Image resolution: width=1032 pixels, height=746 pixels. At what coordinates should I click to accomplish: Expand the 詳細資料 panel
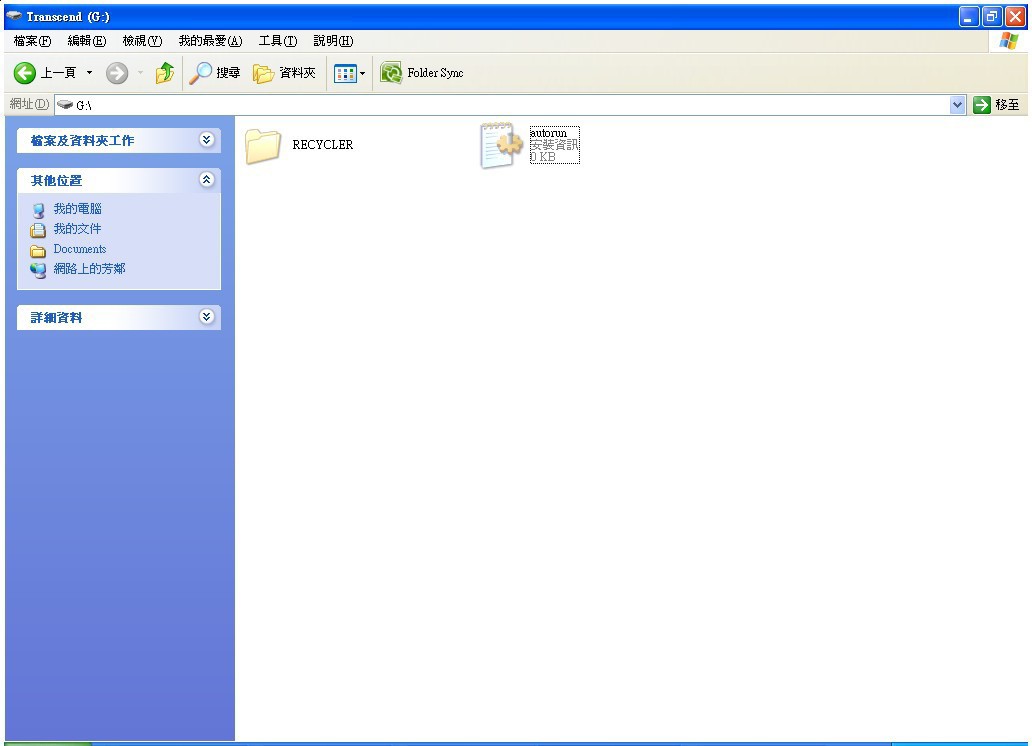[x=207, y=317]
